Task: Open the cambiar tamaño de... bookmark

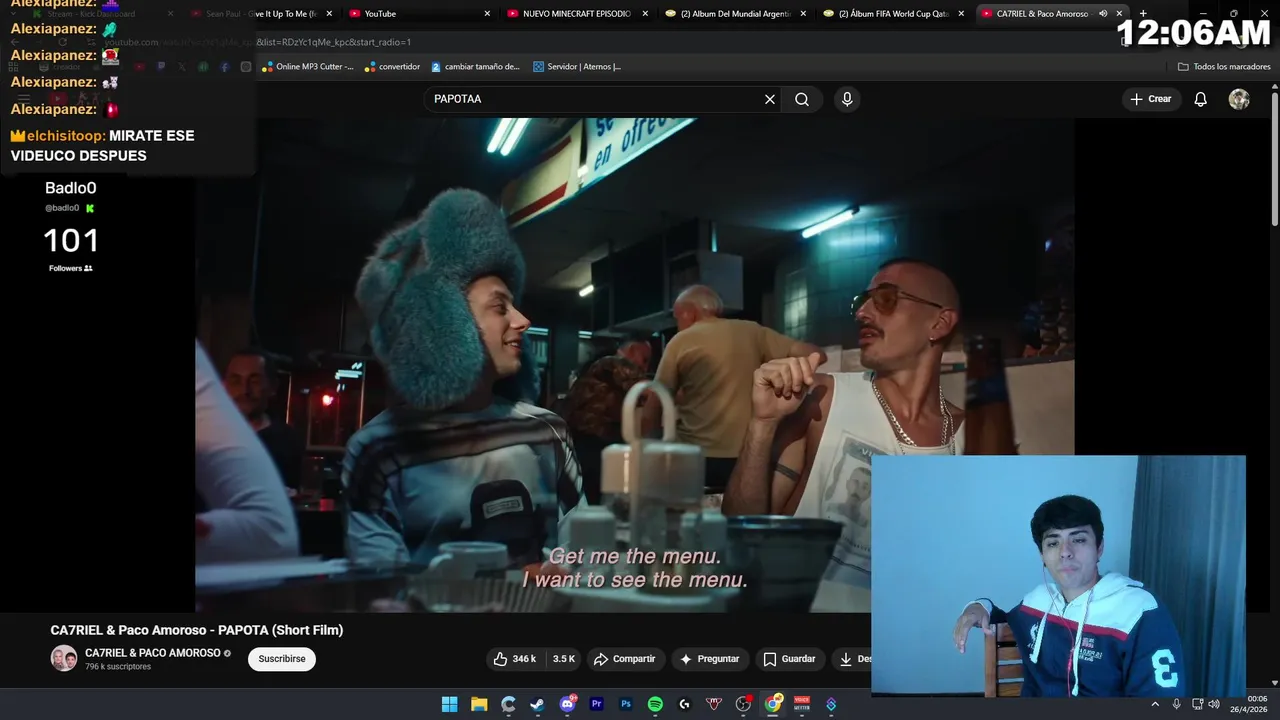Action: [x=475, y=67]
